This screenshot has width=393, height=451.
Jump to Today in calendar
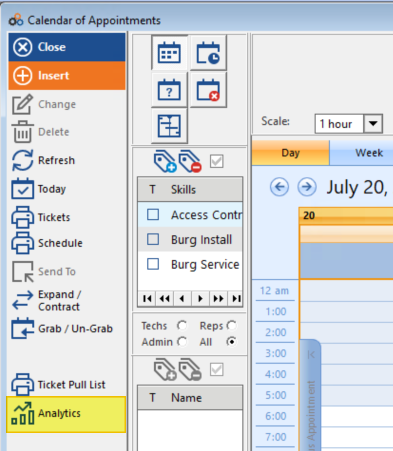tap(39, 189)
